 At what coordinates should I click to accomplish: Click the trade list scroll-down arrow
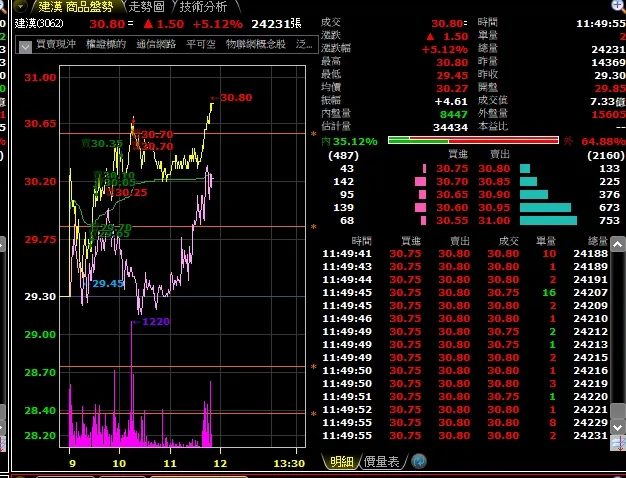coord(618,427)
